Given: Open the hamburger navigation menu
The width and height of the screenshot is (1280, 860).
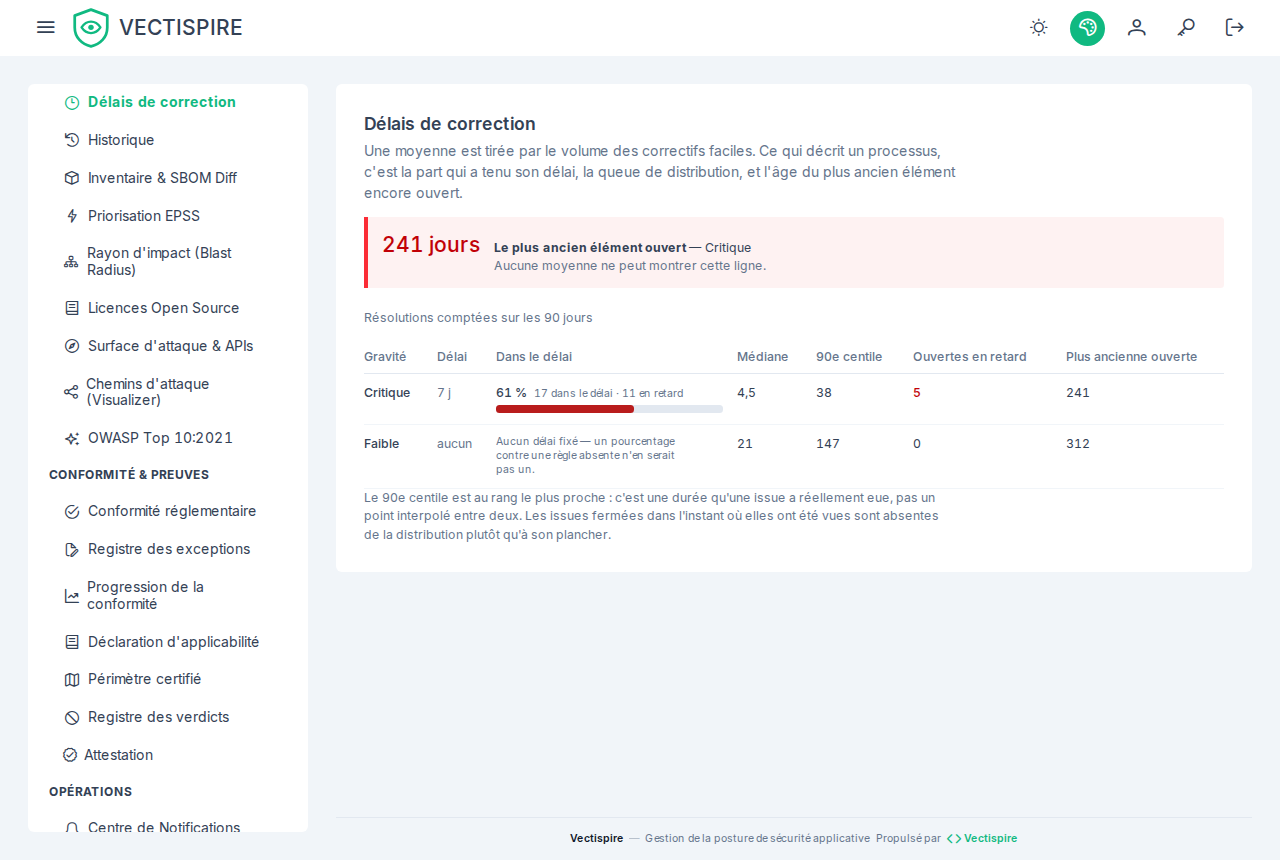Looking at the screenshot, I should pos(45,27).
